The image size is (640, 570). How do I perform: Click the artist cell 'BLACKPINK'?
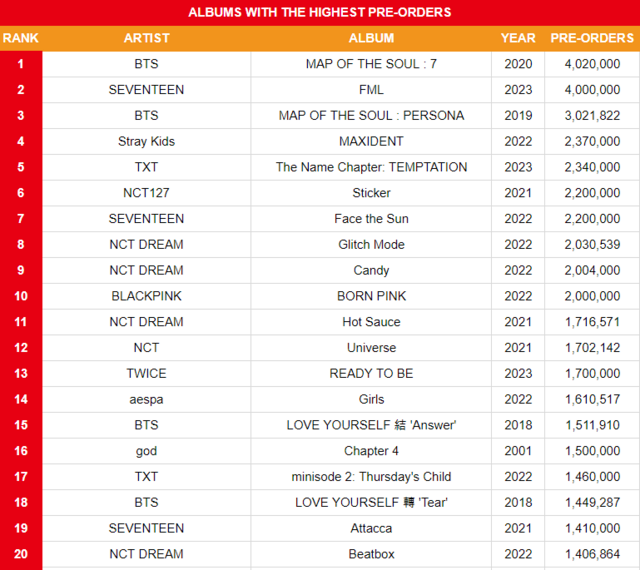(147, 296)
